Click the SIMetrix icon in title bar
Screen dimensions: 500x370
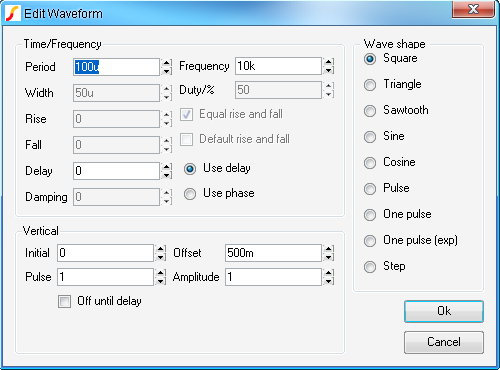click(13, 14)
